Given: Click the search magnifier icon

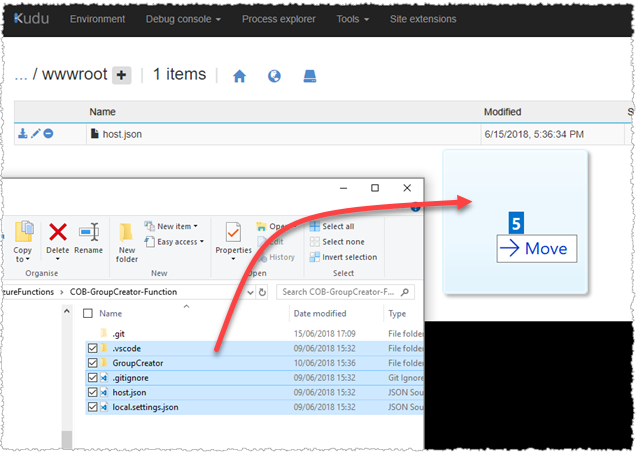Looking at the screenshot, I should (x=405, y=292).
